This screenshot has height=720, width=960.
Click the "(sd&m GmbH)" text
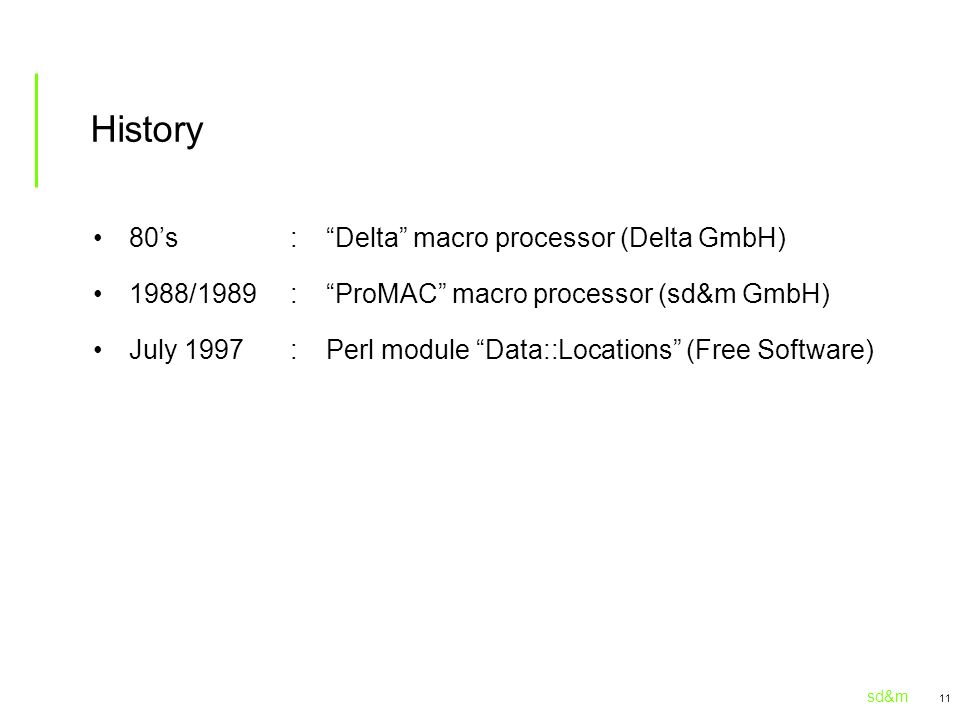pyautogui.click(x=744, y=294)
